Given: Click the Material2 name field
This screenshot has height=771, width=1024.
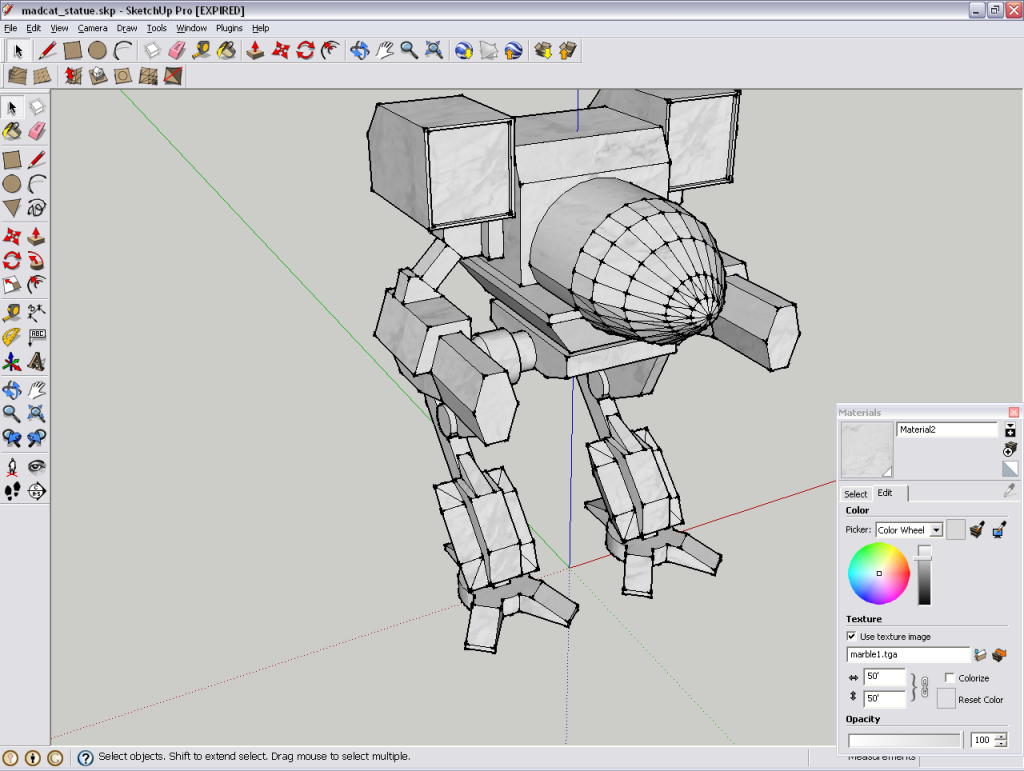Looking at the screenshot, I should tap(947, 430).
